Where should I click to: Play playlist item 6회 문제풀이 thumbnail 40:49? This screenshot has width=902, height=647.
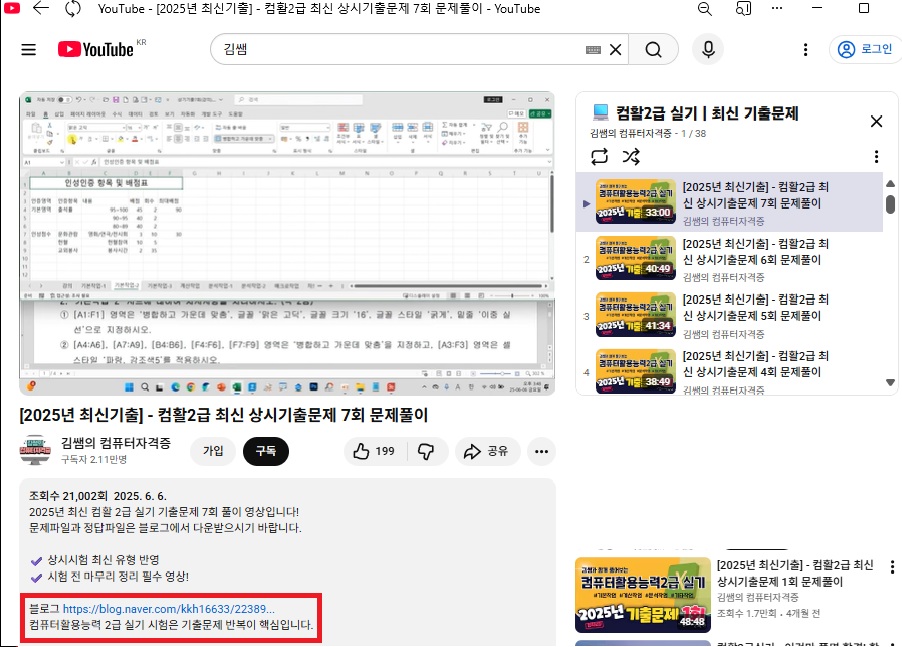(636, 258)
